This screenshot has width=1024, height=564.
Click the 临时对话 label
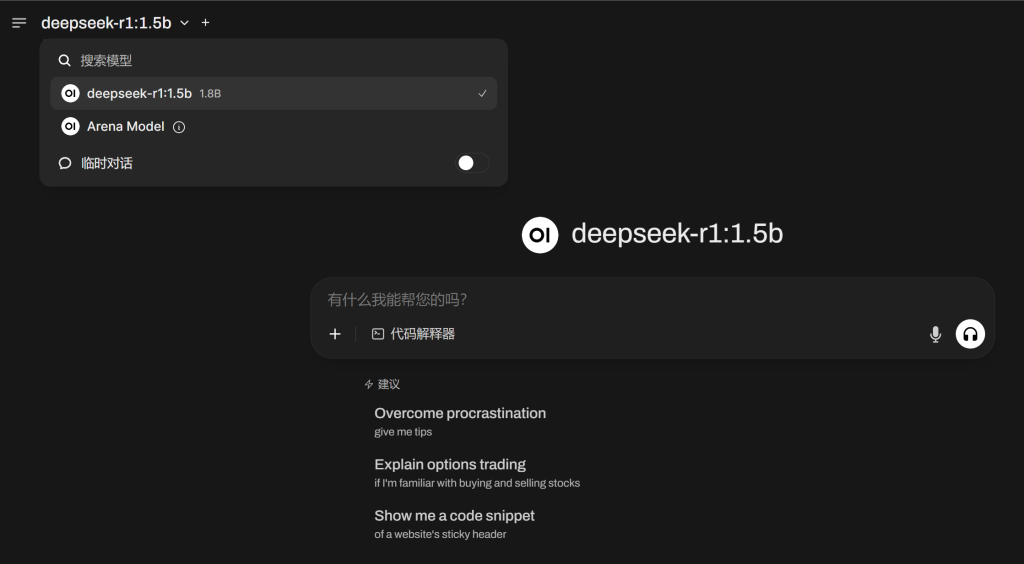coord(107,163)
